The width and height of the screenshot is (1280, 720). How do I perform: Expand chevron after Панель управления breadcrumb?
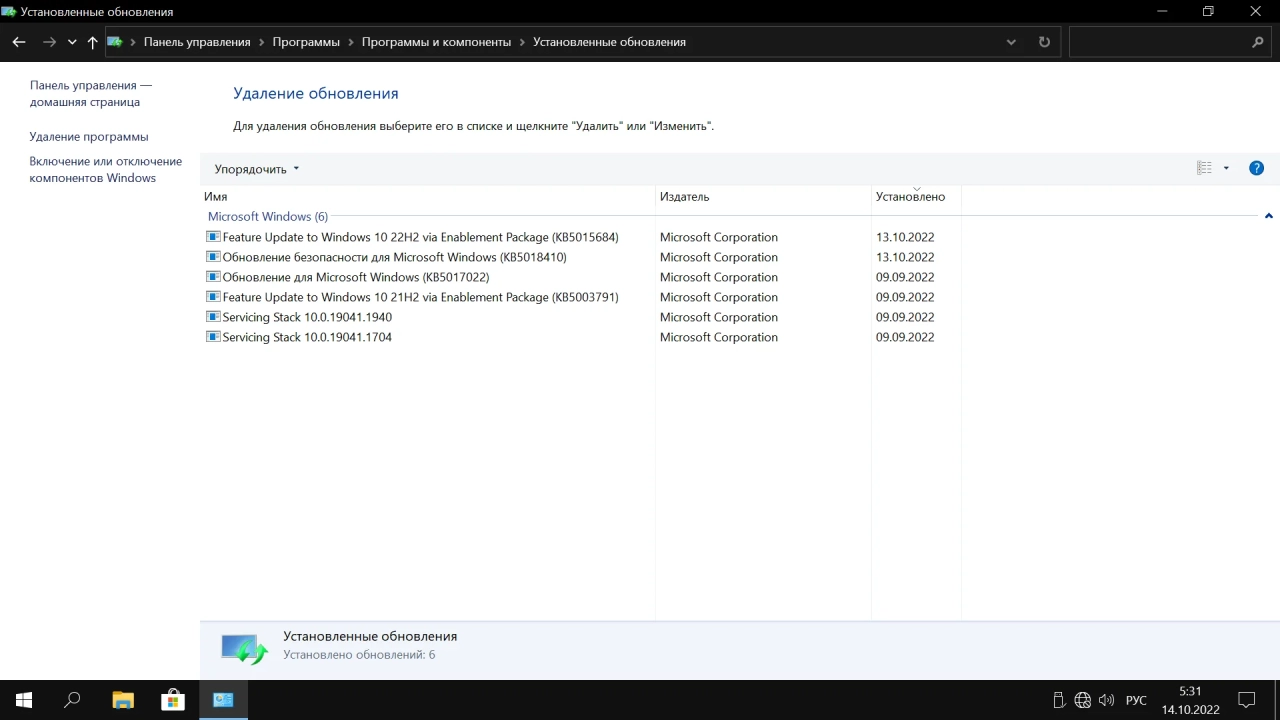pos(262,42)
